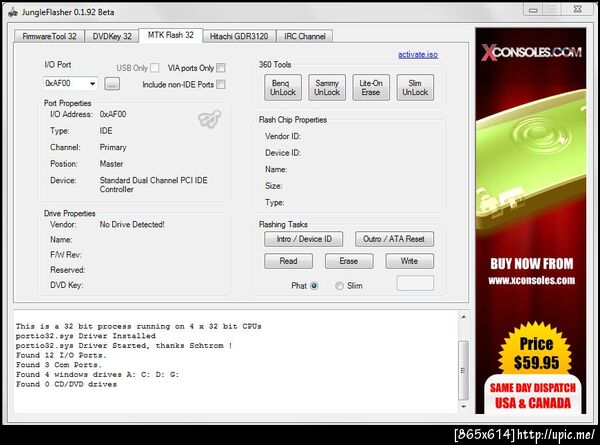Image resolution: width=600 pixels, height=445 pixels.
Task: Click the 'Found 3 Com Ports.' log line
Action: pos(59,365)
